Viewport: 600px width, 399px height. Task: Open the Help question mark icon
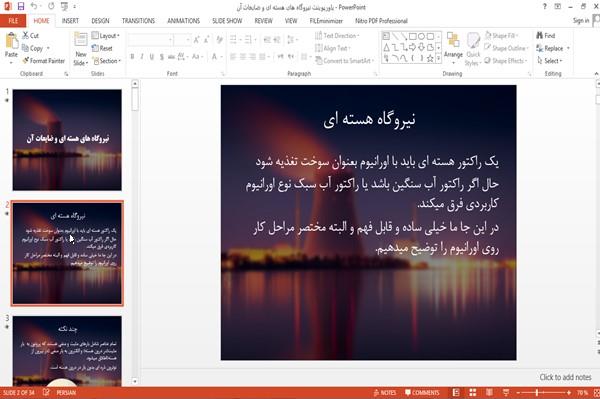point(545,7)
